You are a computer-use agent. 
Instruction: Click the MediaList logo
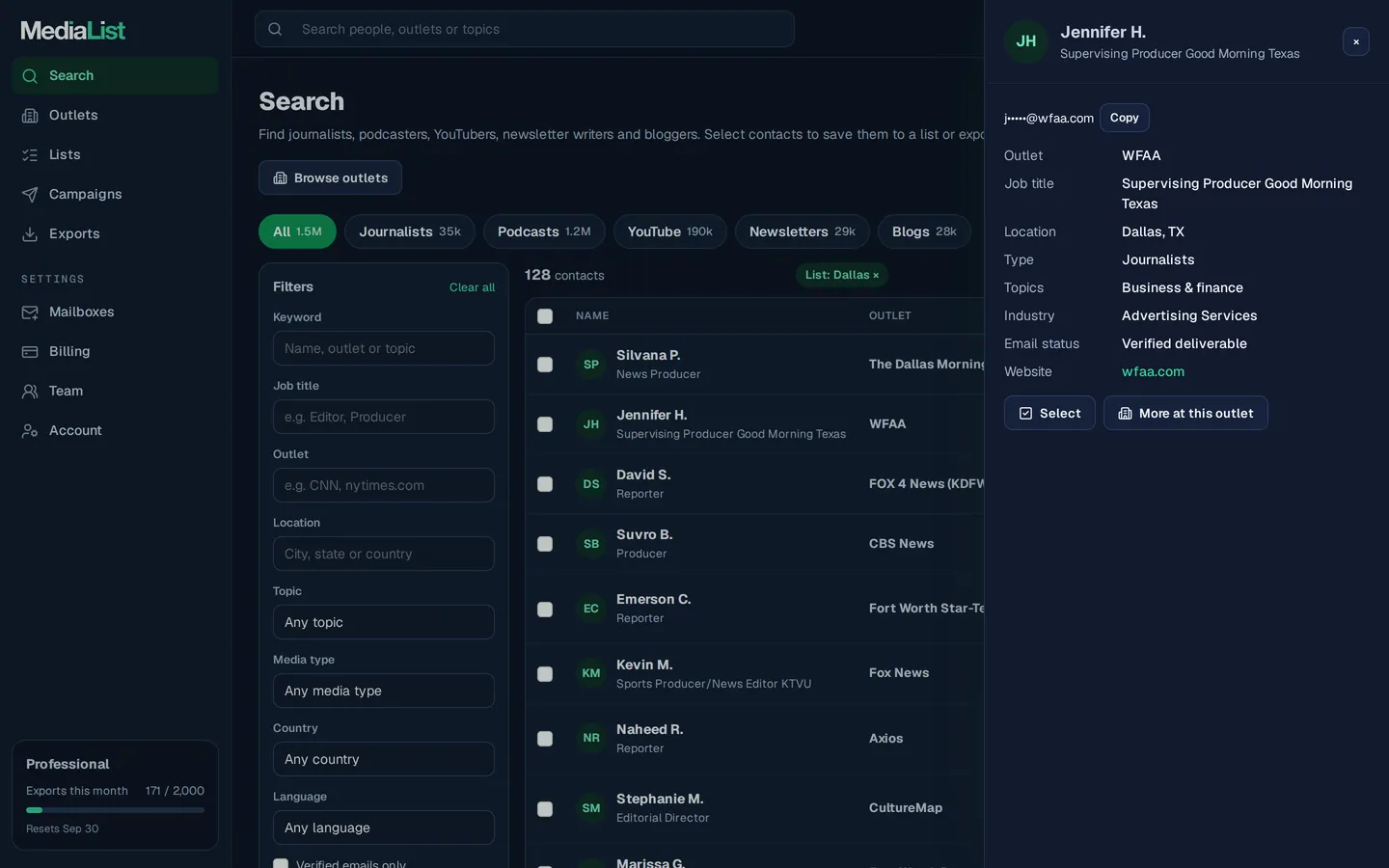click(x=73, y=31)
